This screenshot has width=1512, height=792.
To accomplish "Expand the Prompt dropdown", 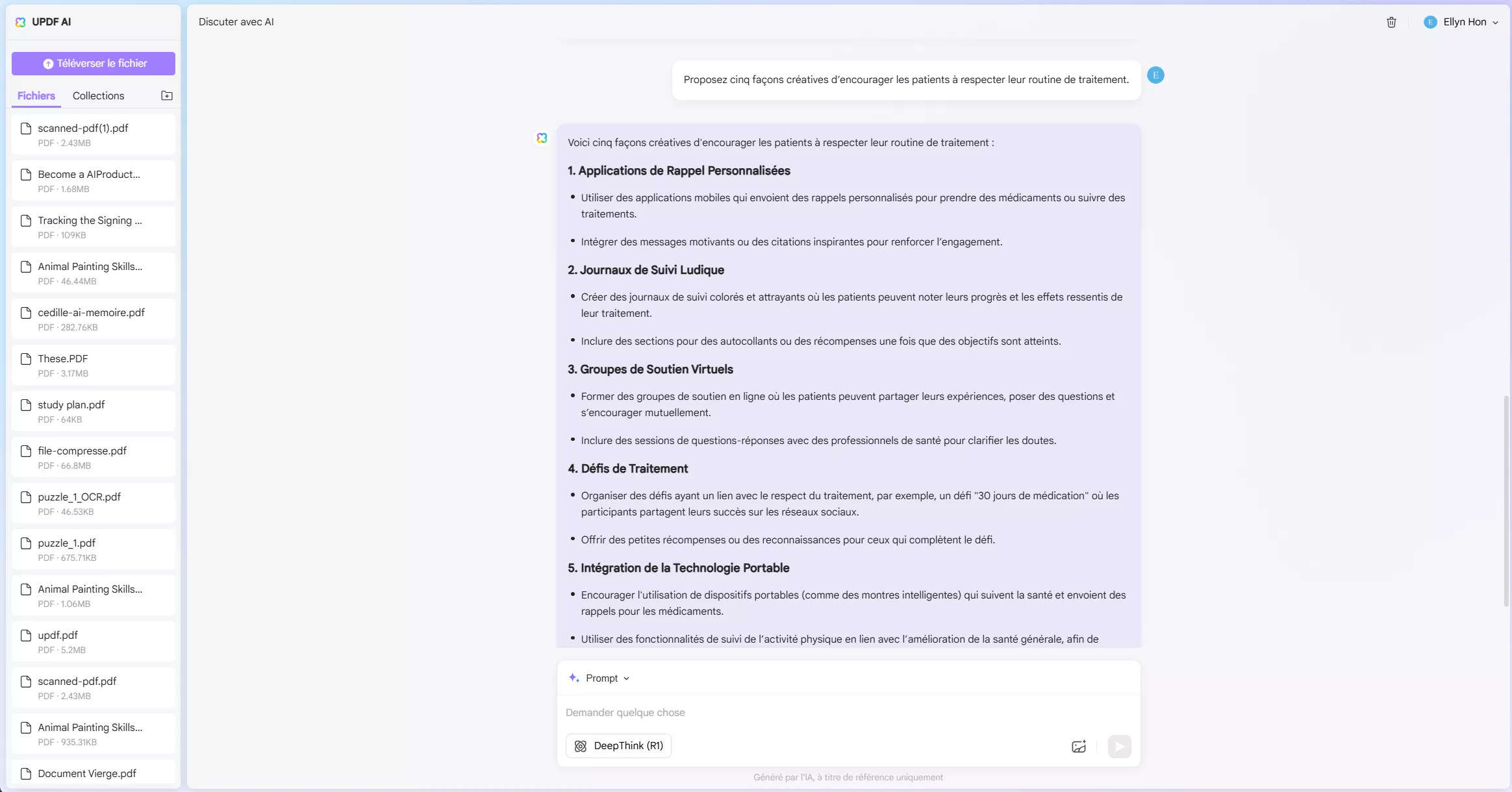I will pos(601,678).
